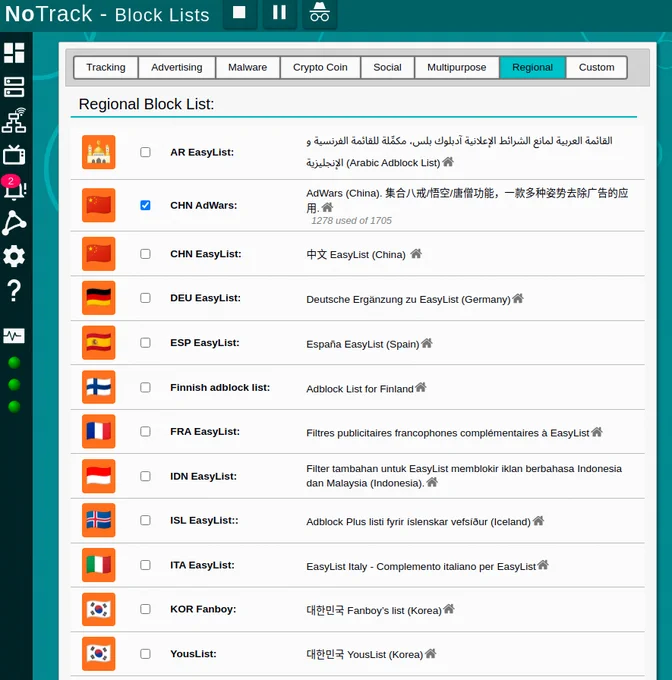Open CHN AdWars homepage house icon
672x680 pixels.
[327, 207]
